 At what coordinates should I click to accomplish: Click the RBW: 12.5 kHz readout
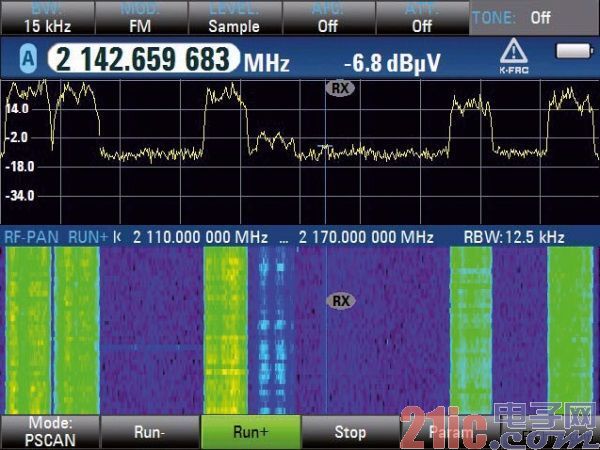tap(514, 237)
